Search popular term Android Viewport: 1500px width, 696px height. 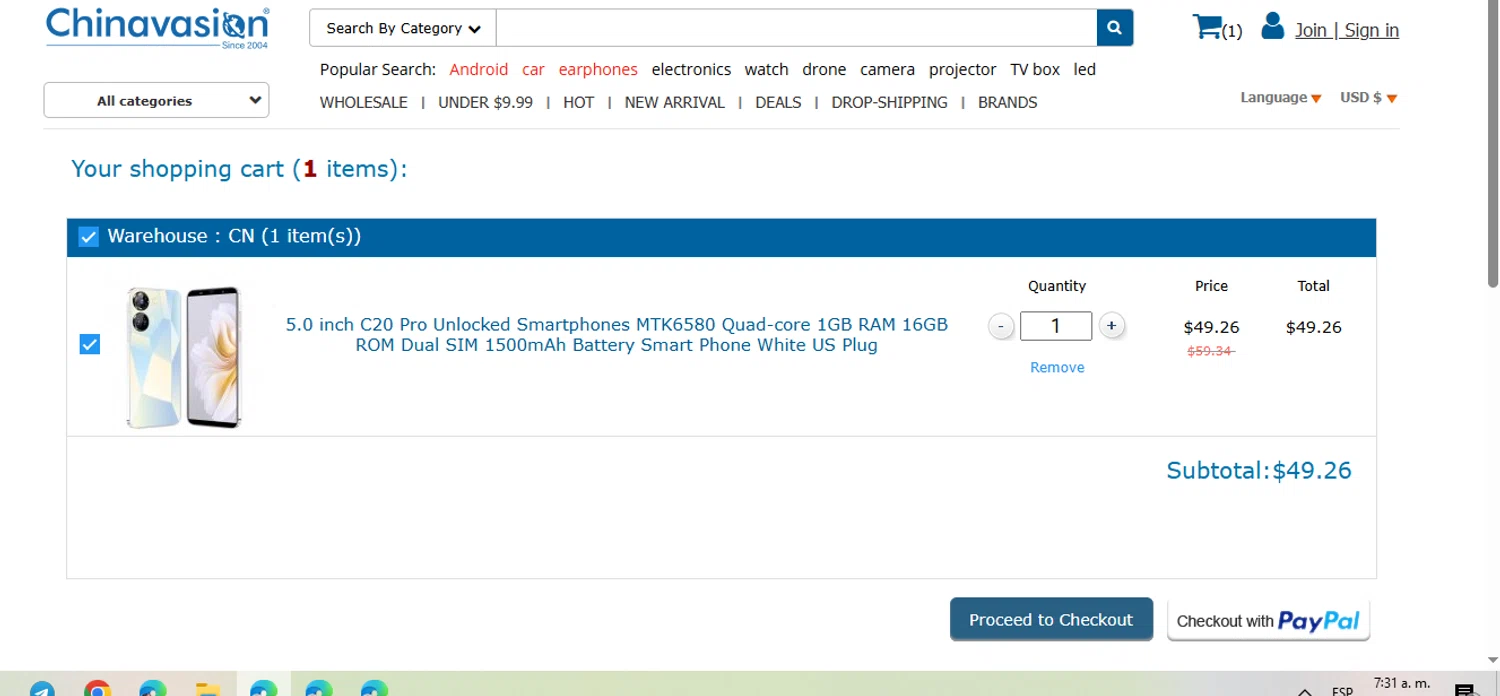pos(479,69)
